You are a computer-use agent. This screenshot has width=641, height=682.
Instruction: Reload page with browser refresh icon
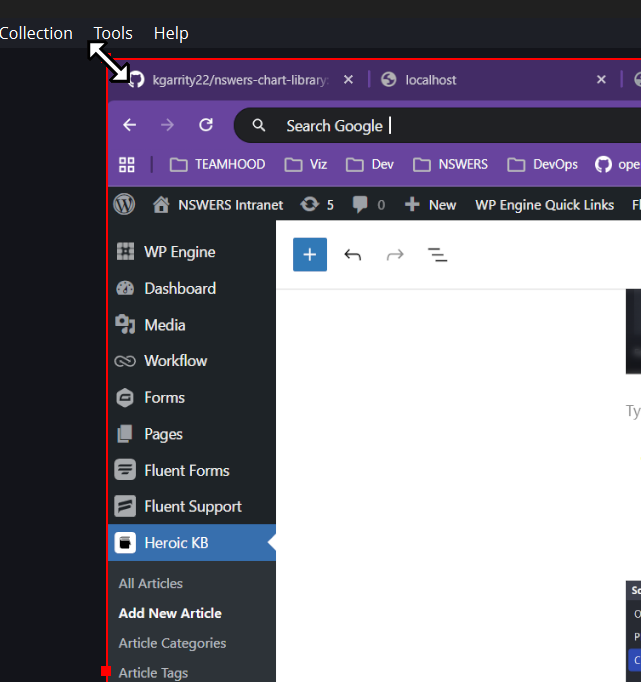pyautogui.click(x=206, y=125)
